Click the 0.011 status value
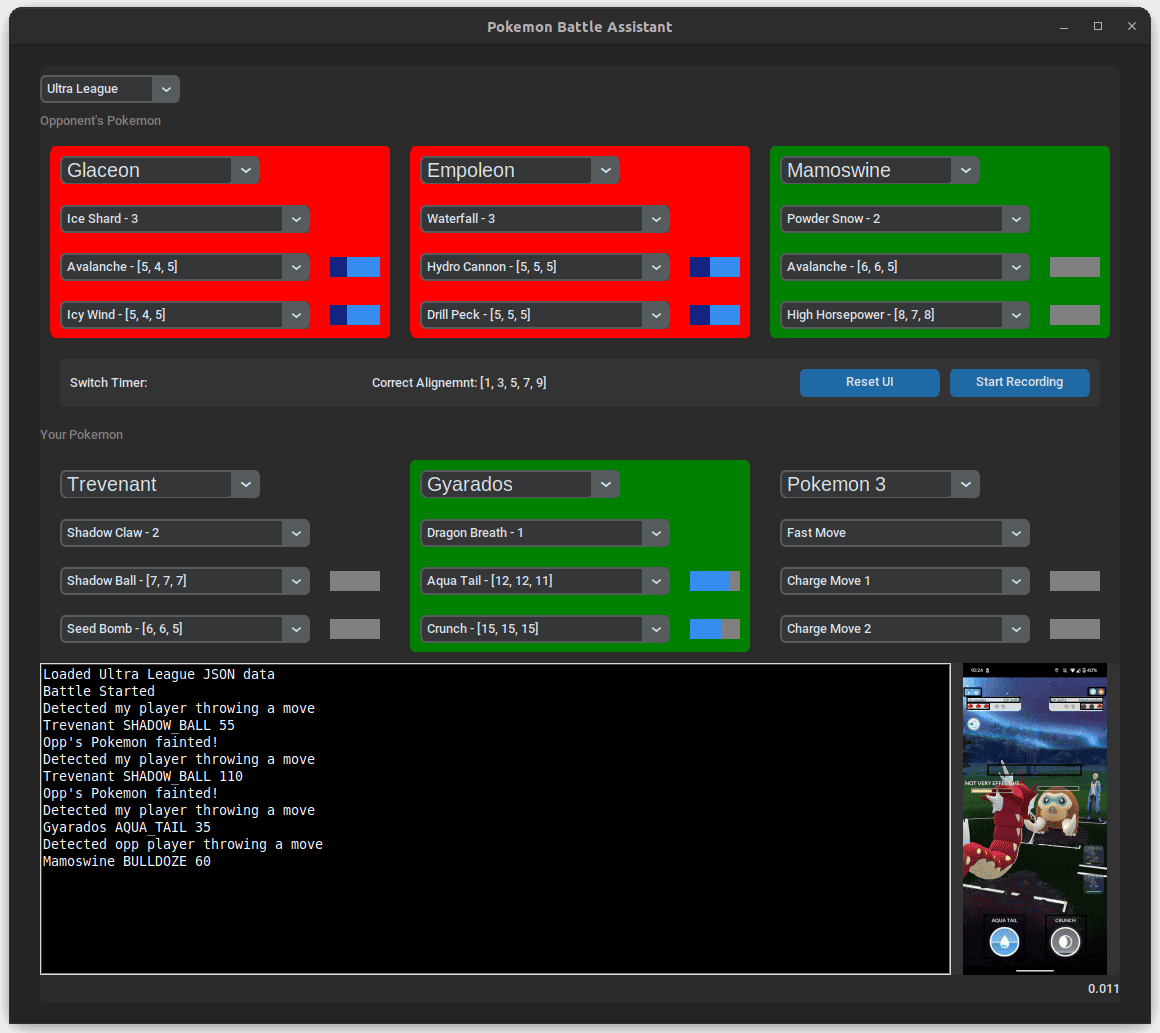 [x=1103, y=989]
